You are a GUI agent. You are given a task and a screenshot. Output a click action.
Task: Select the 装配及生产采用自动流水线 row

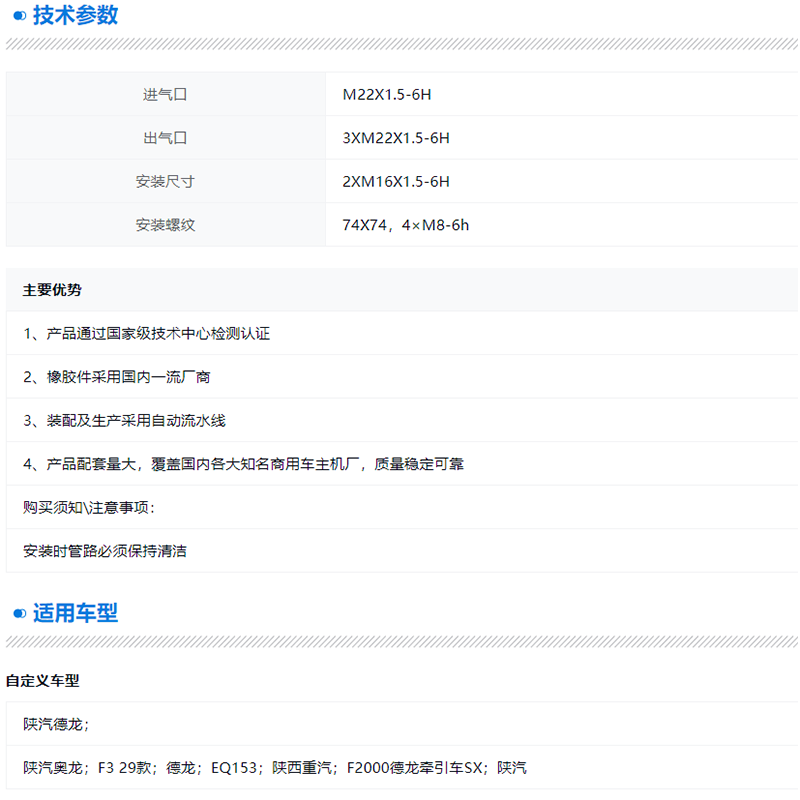tap(125, 421)
